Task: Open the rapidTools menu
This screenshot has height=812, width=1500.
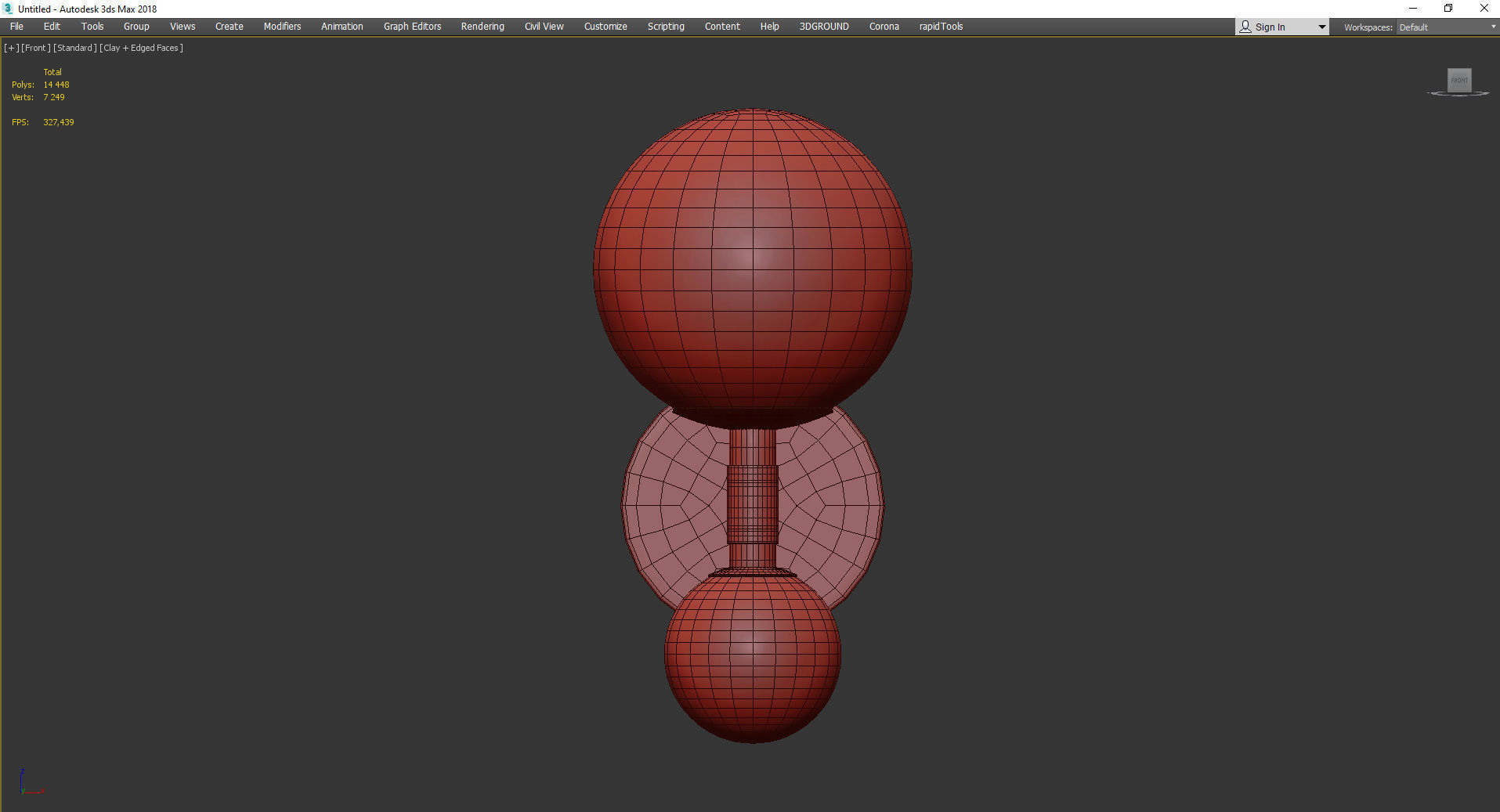Action: tap(941, 27)
